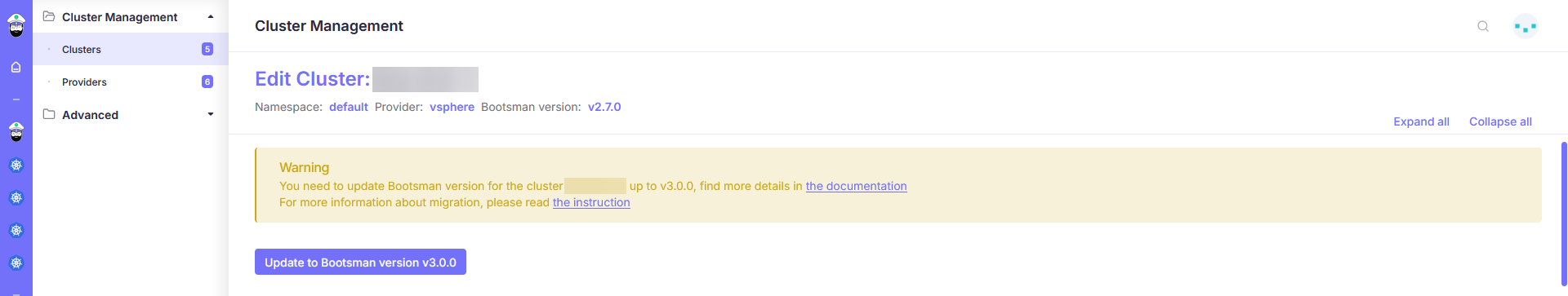
Task: Click the vsphere provider link
Action: pos(452,107)
